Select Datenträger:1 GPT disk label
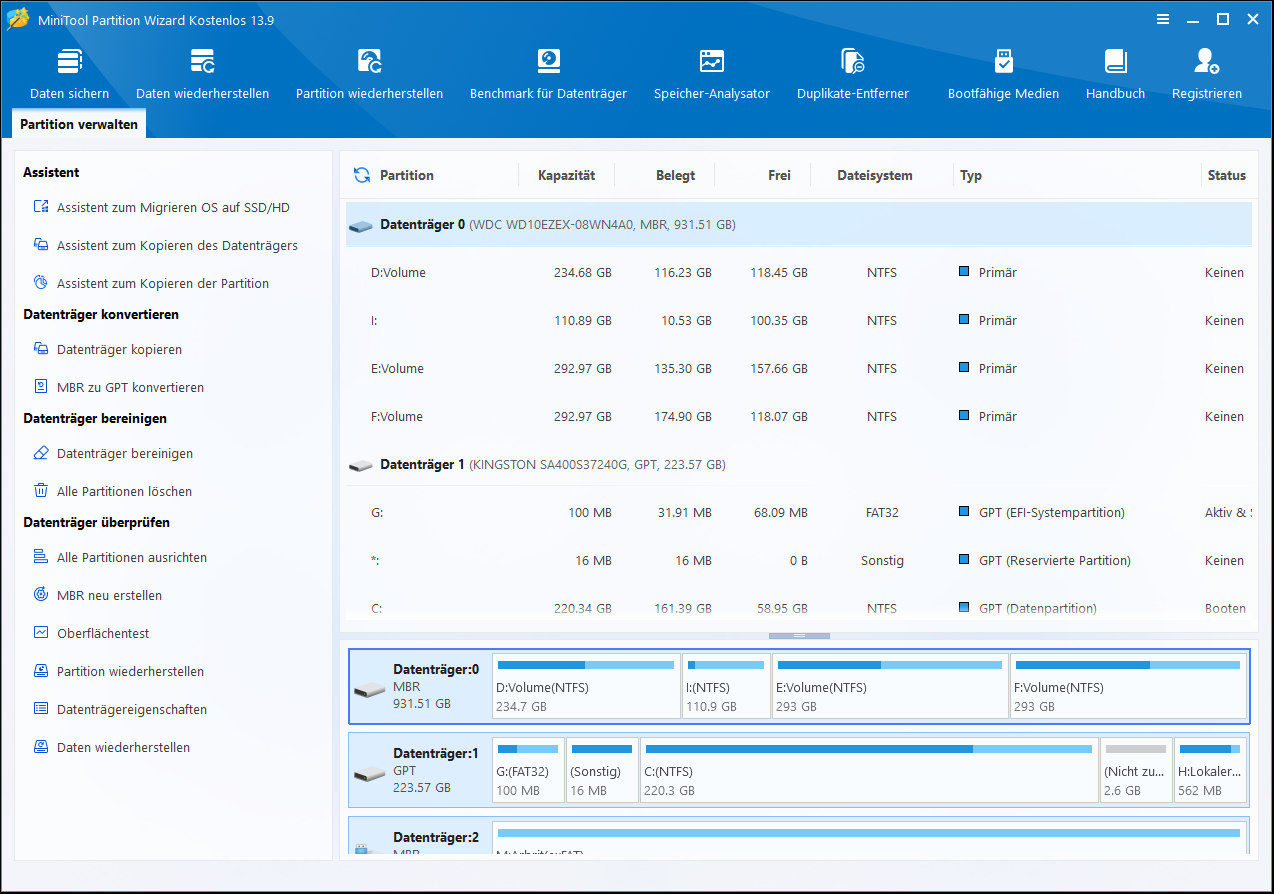The image size is (1274, 894). click(420, 770)
